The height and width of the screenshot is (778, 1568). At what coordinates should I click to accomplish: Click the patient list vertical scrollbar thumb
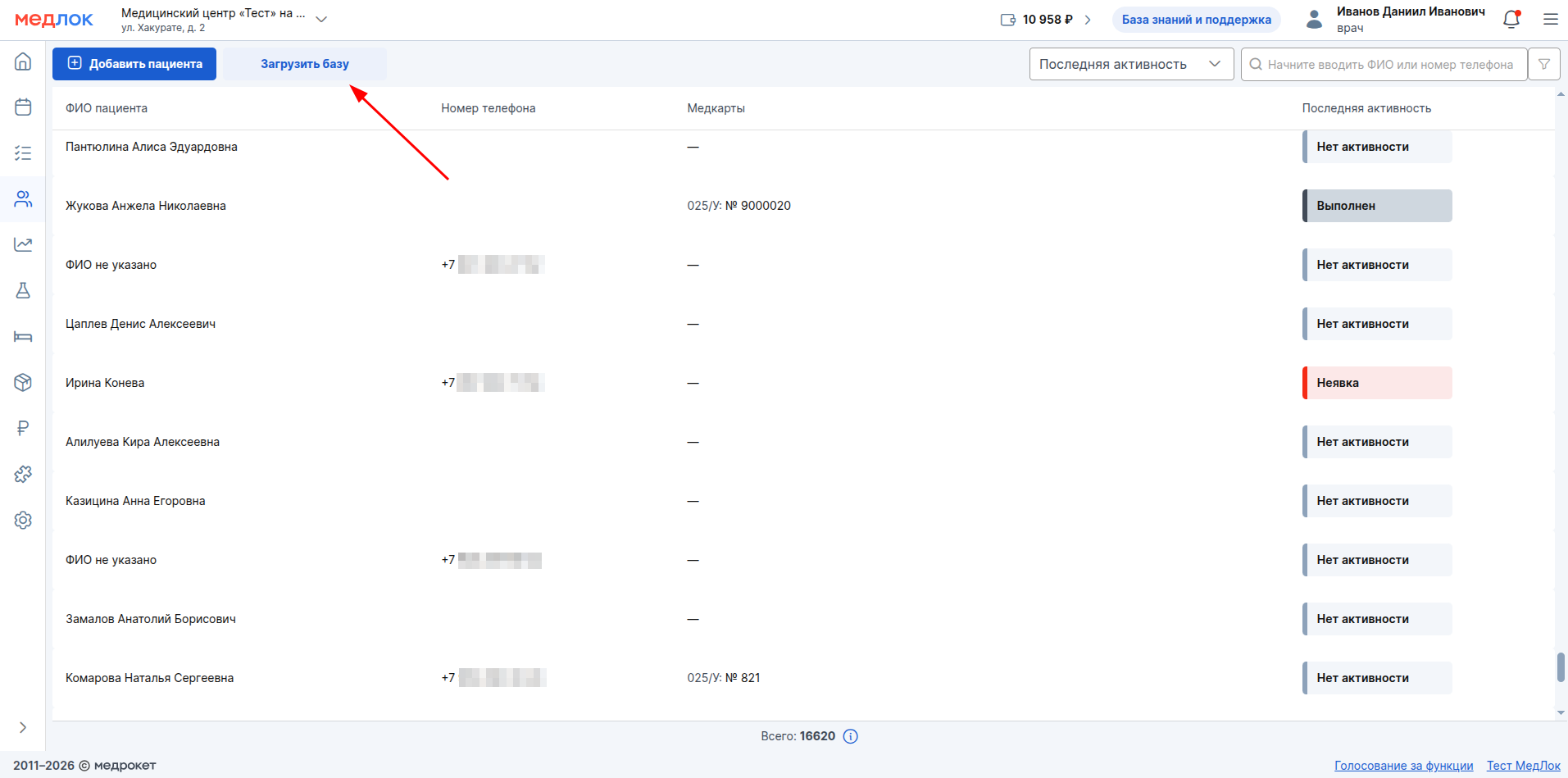1561,667
